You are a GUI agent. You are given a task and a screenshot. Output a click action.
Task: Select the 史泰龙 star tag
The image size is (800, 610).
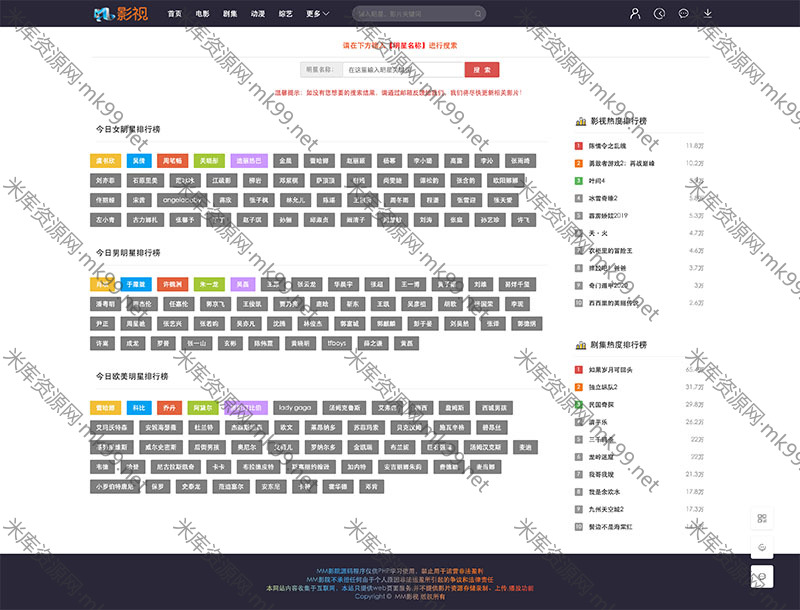[x=191, y=487]
